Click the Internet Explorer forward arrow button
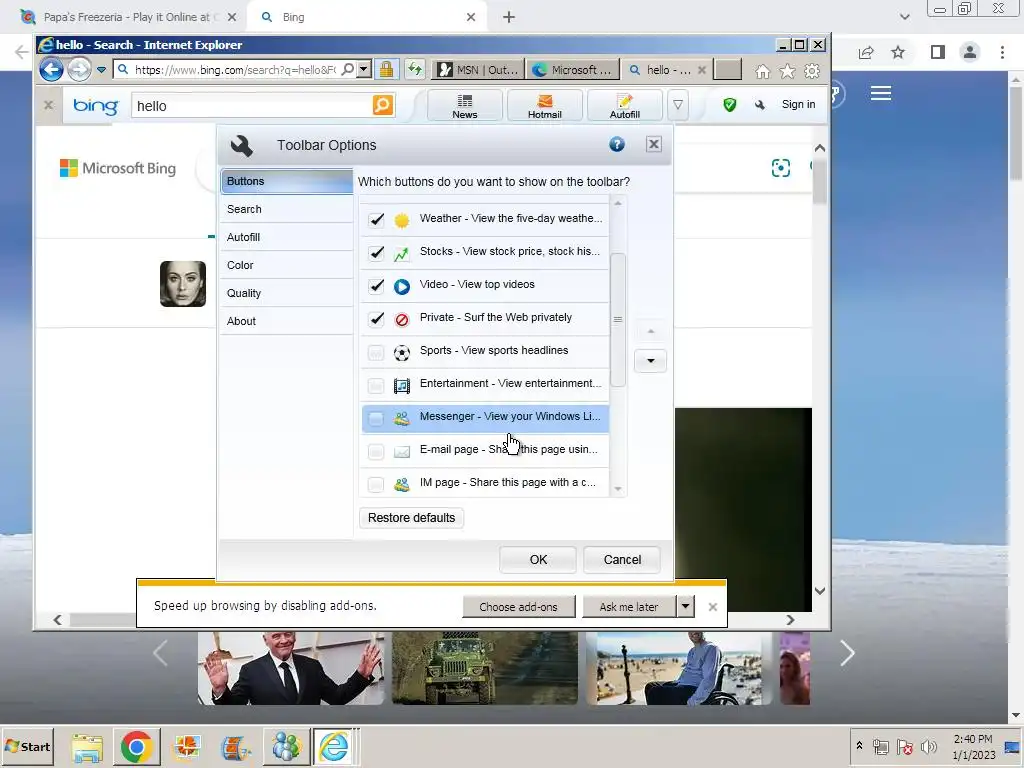 tap(79, 69)
